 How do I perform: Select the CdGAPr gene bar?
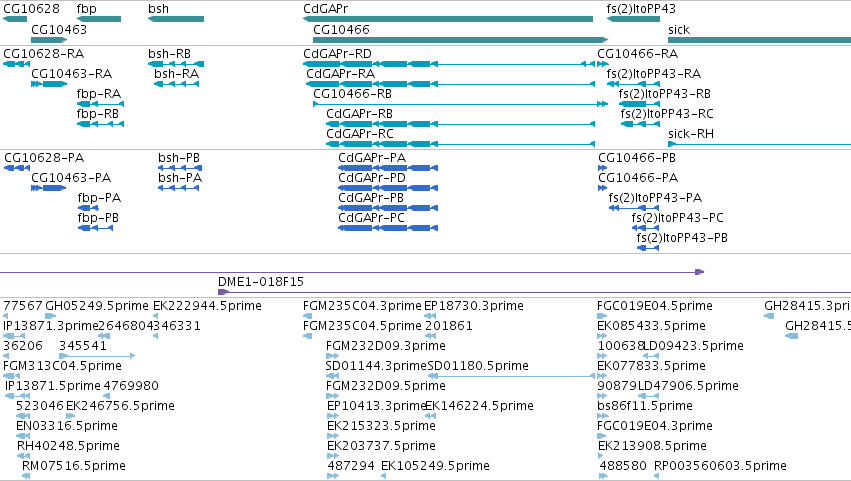(x=448, y=19)
